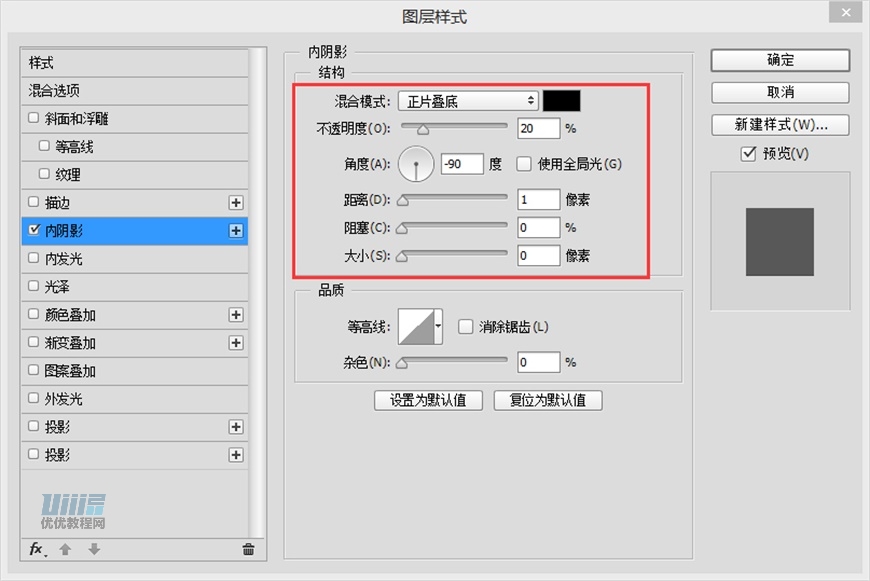
Task: Click the plus icon beside 描边
Action: point(237,202)
